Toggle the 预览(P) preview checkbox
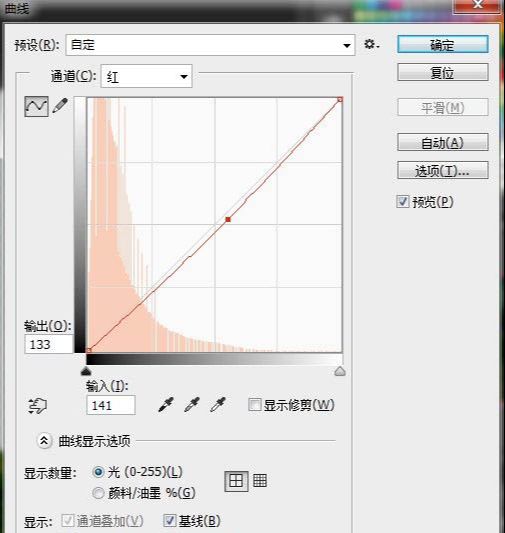The width and height of the screenshot is (505, 533). [x=403, y=202]
